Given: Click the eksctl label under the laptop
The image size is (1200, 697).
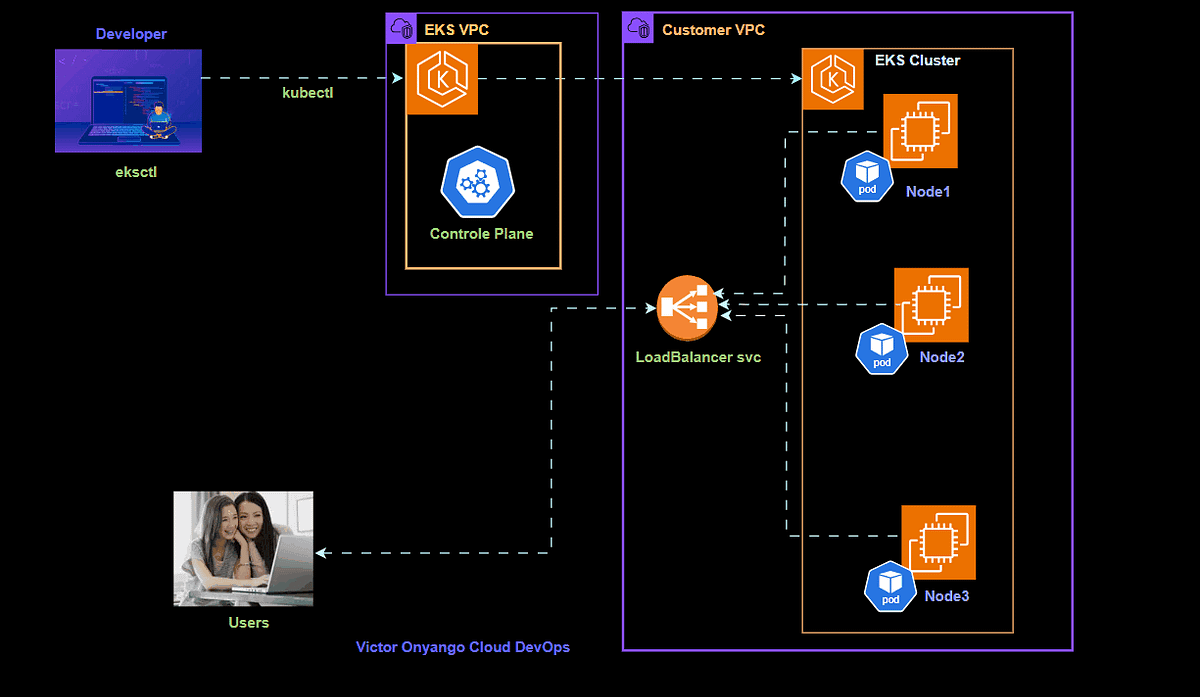Looking at the screenshot, I should click(x=135, y=171).
